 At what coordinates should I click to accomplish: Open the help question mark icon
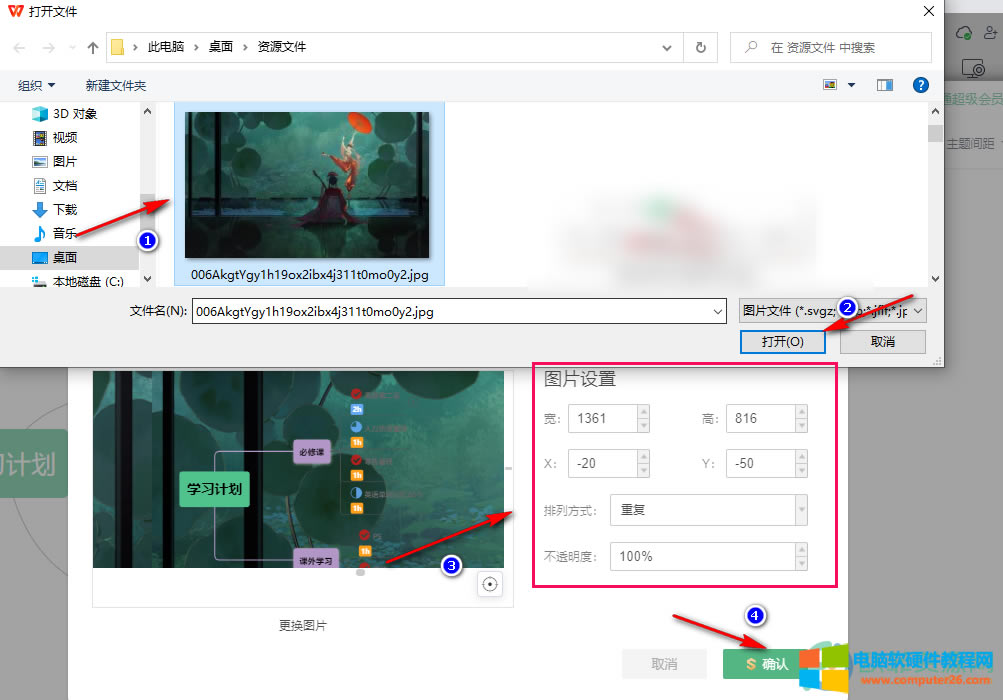click(921, 86)
